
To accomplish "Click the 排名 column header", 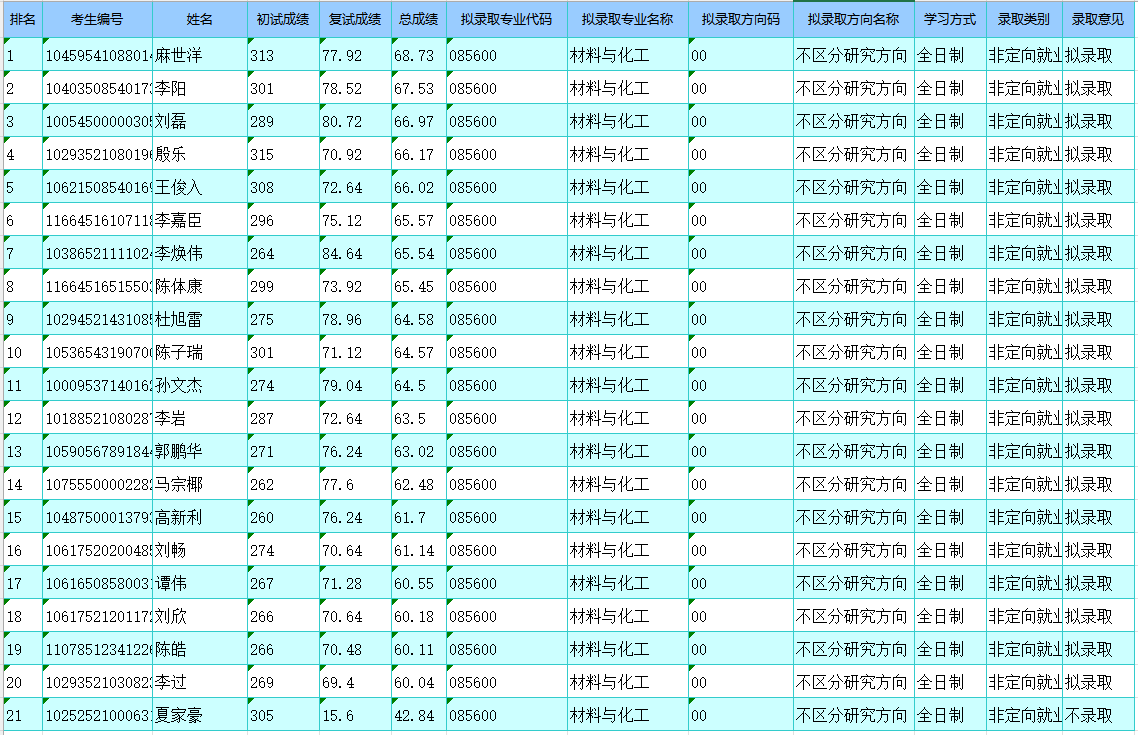I will tap(22, 20).
